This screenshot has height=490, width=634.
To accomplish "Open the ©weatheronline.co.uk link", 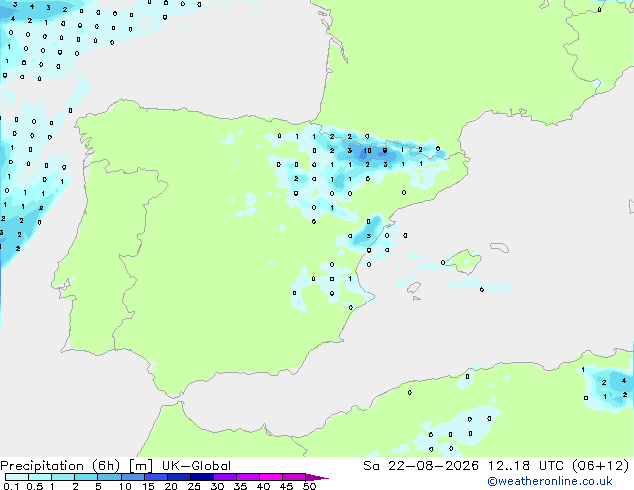I will (x=550, y=481).
